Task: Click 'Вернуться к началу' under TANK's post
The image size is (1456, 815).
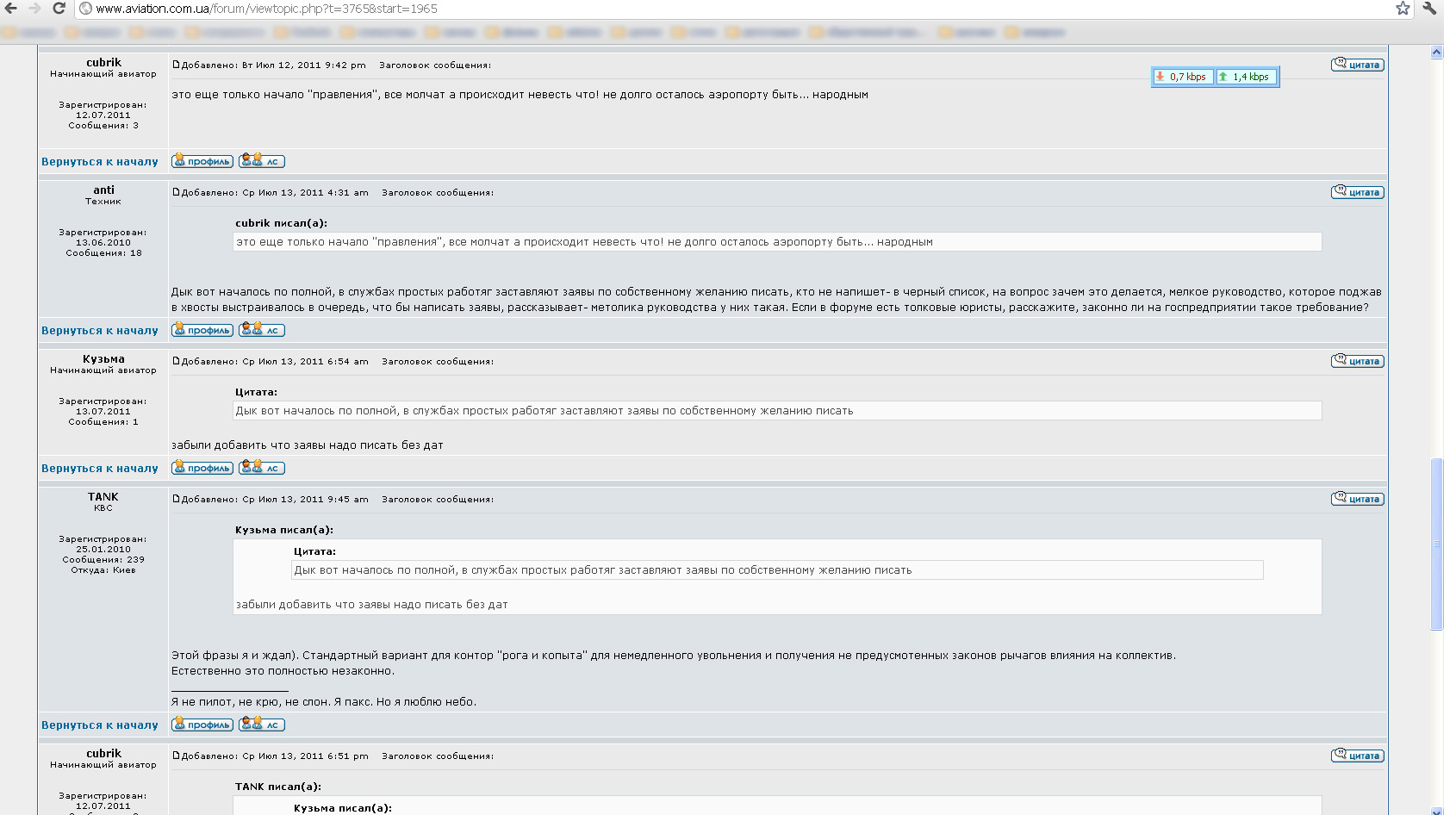Action: [100, 725]
